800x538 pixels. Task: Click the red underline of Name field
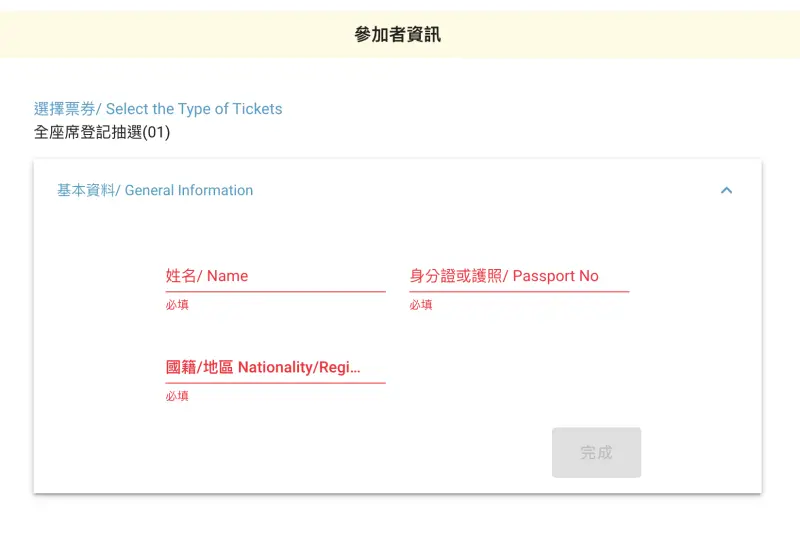276,291
